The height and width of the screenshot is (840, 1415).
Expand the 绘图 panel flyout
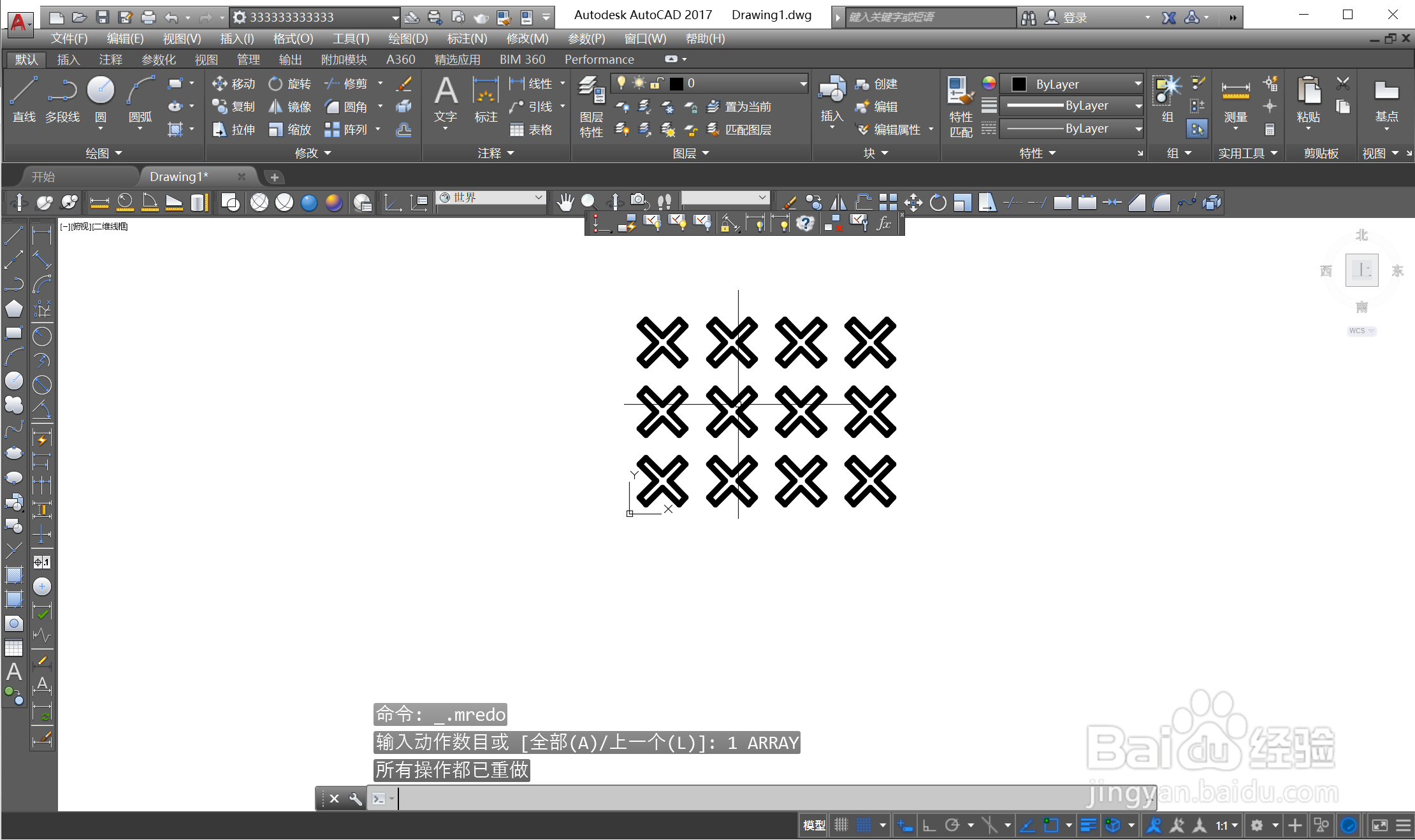[x=104, y=153]
